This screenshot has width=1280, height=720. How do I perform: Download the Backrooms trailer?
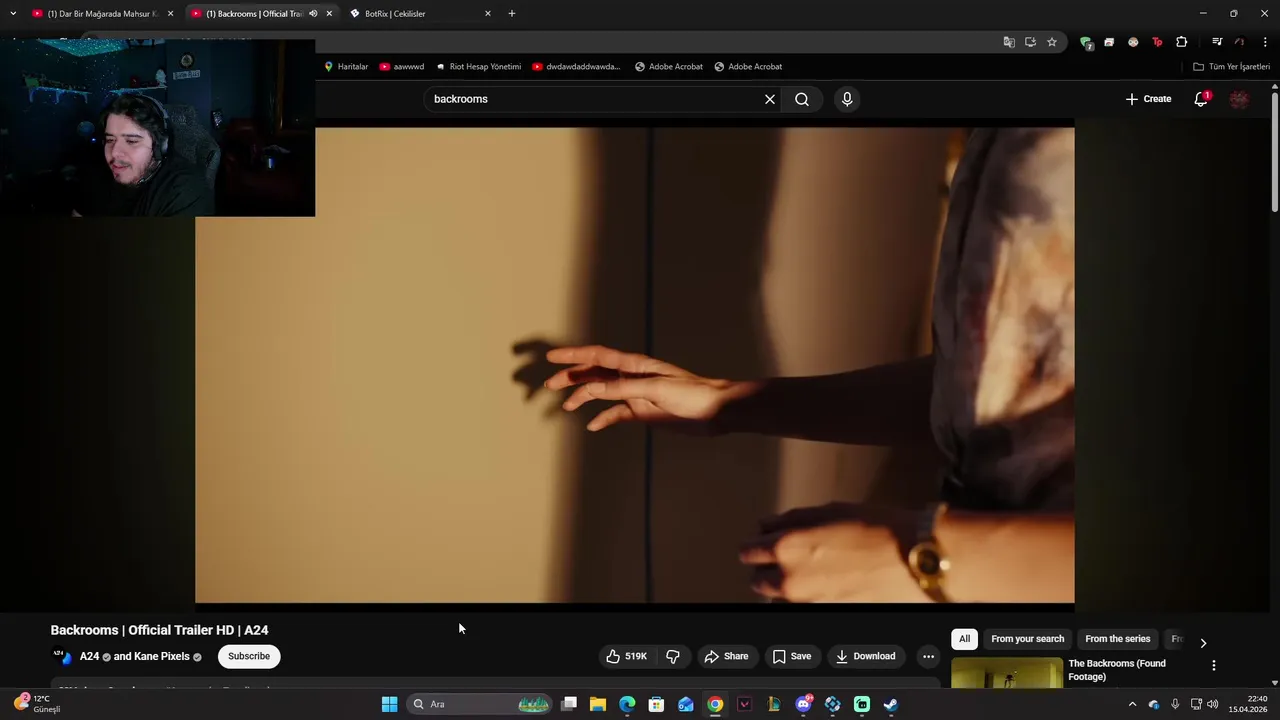[866, 656]
